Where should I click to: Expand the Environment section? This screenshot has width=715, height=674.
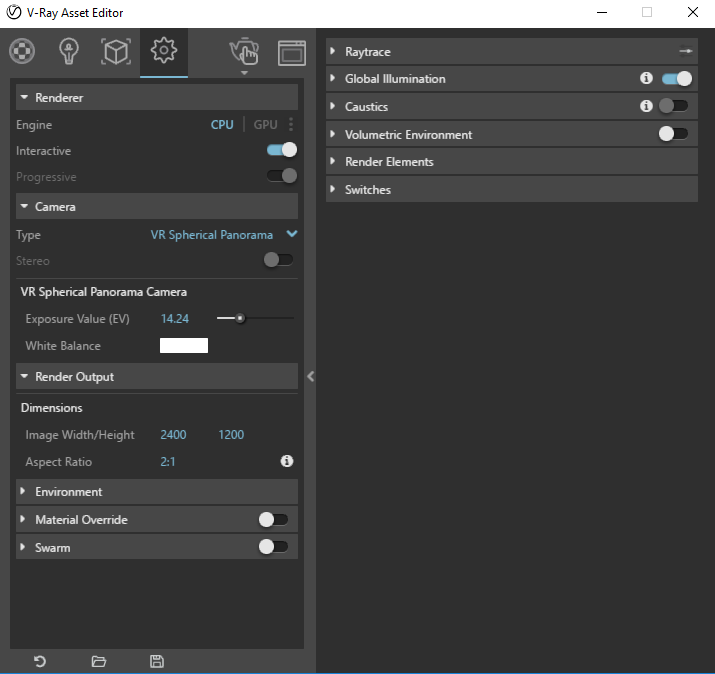point(157,492)
